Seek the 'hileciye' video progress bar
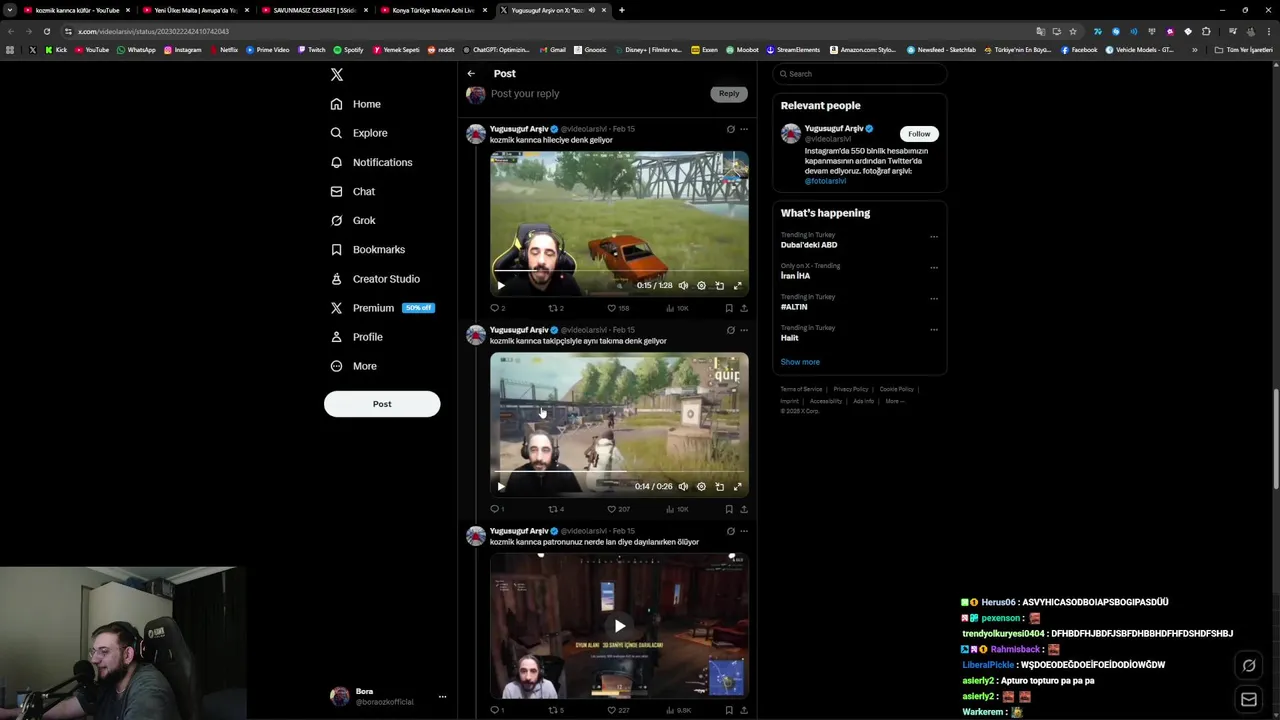 pos(619,271)
